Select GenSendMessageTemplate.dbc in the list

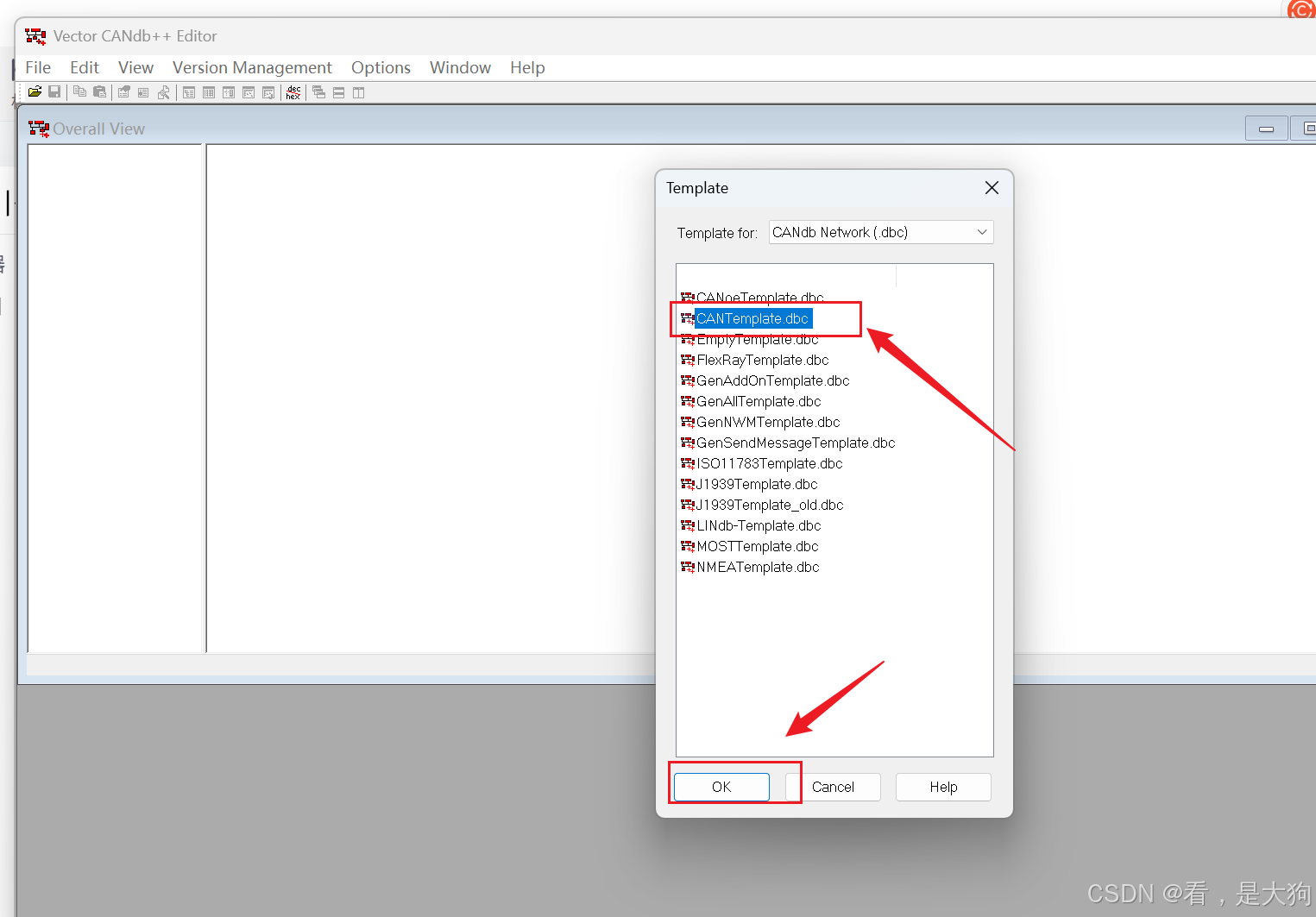[x=796, y=443]
